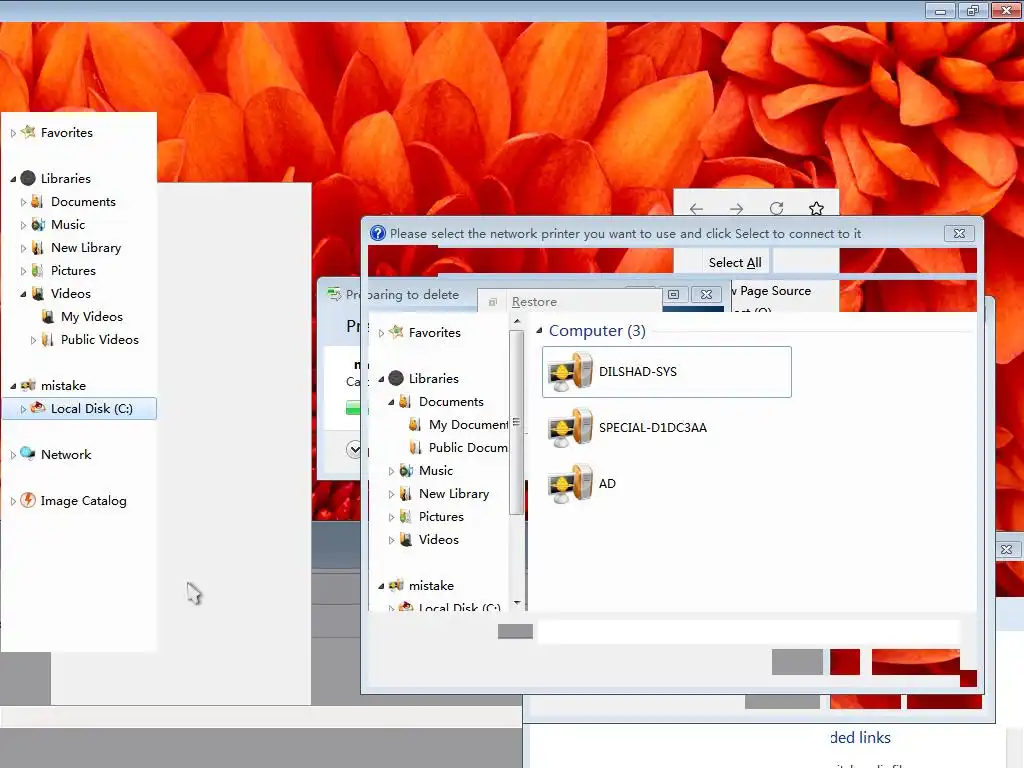Image resolution: width=1024 pixels, height=768 pixels.
Task: Click Local Disk (C:) drive icon in left panel
Action: click(x=38, y=408)
